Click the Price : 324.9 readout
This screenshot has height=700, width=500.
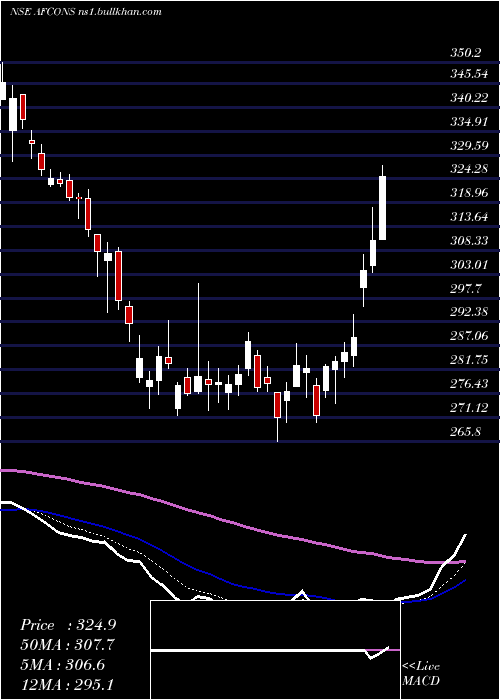(x=68, y=625)
